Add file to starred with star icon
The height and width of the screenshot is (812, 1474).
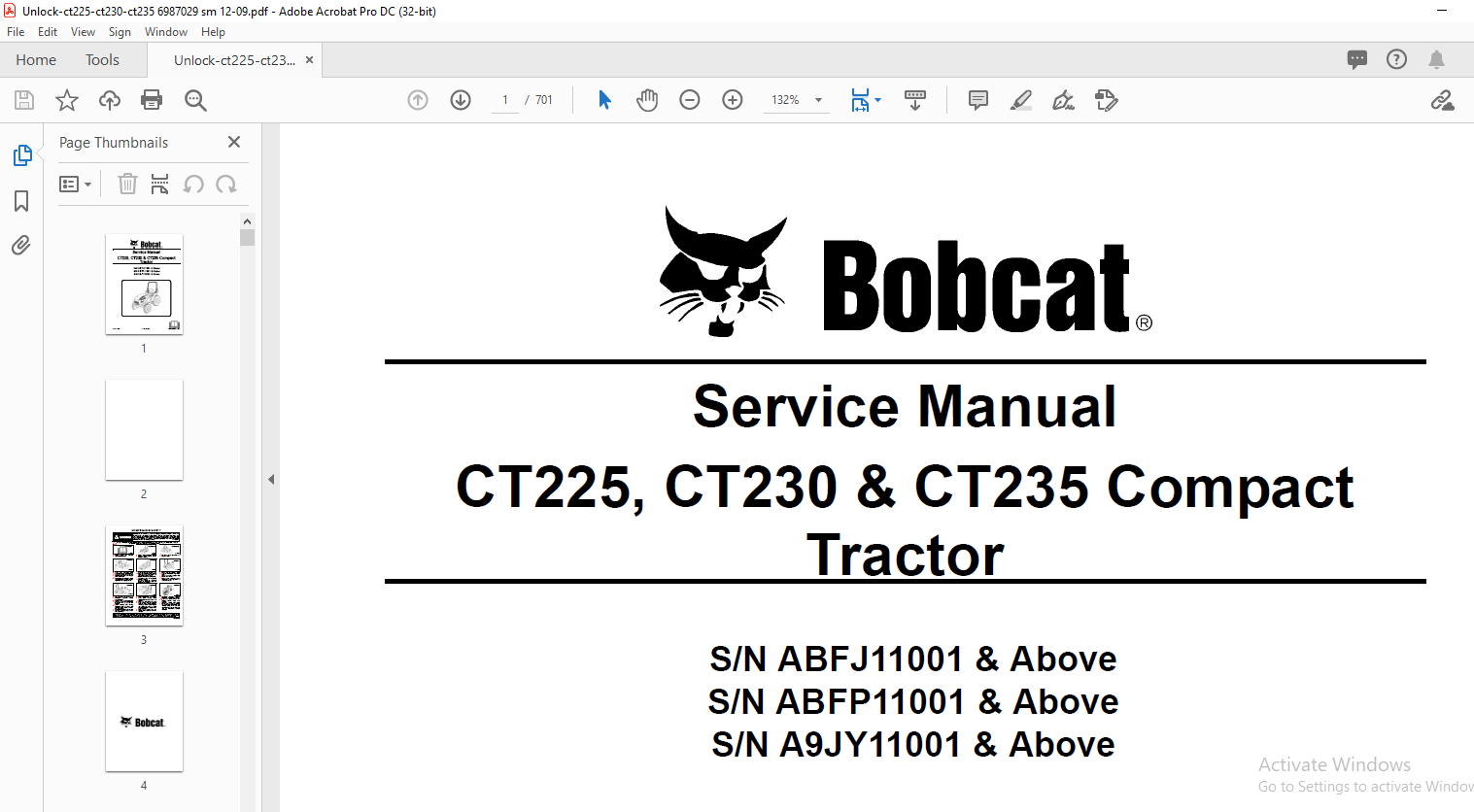click(67, 100)
